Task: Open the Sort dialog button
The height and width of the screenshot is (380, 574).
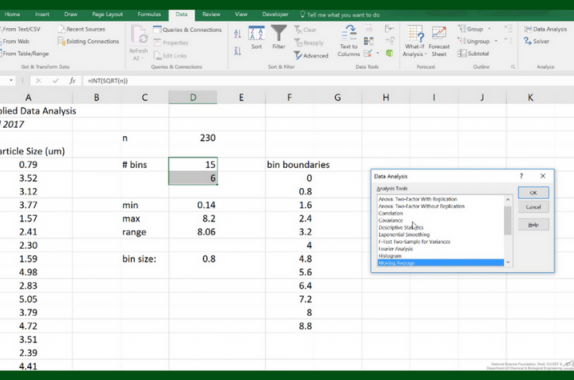Action: click(x=256, y=37)
